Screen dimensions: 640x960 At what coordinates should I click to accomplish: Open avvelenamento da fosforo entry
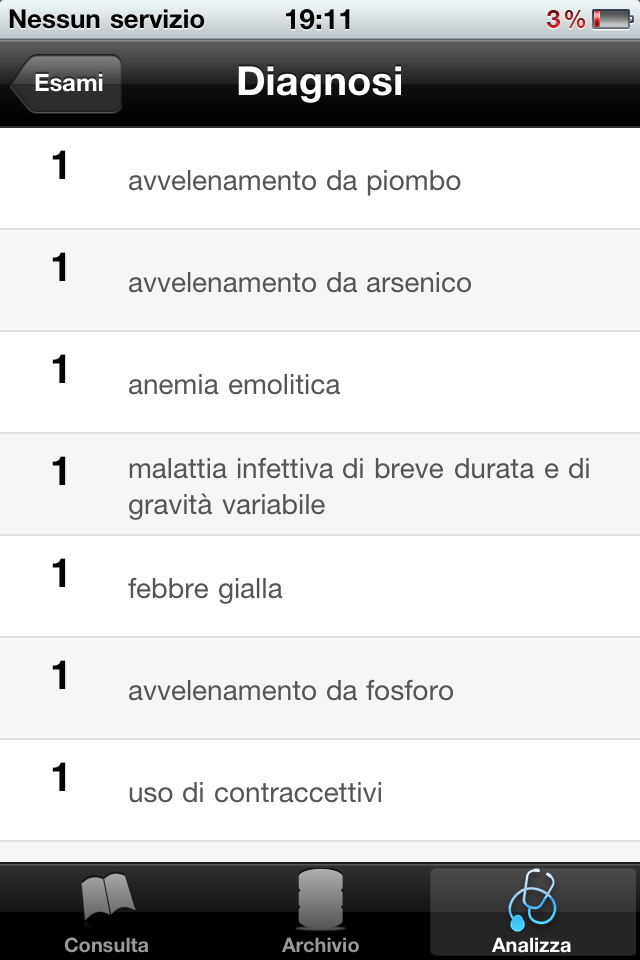tap(320, 688)
